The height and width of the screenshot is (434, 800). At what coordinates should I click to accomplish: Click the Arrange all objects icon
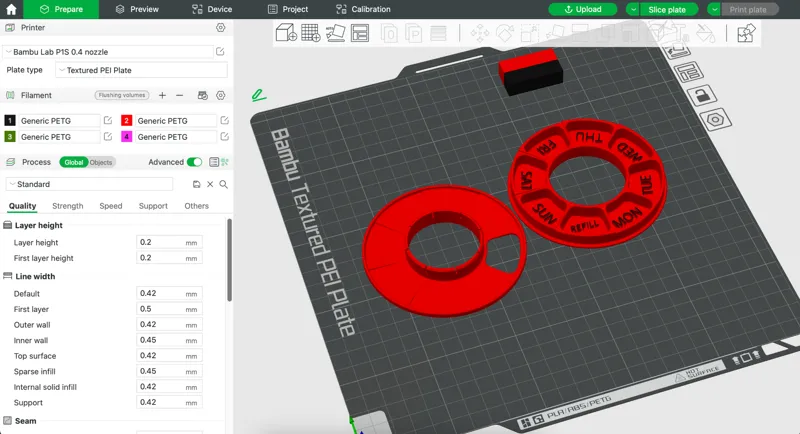pos(360,33)
